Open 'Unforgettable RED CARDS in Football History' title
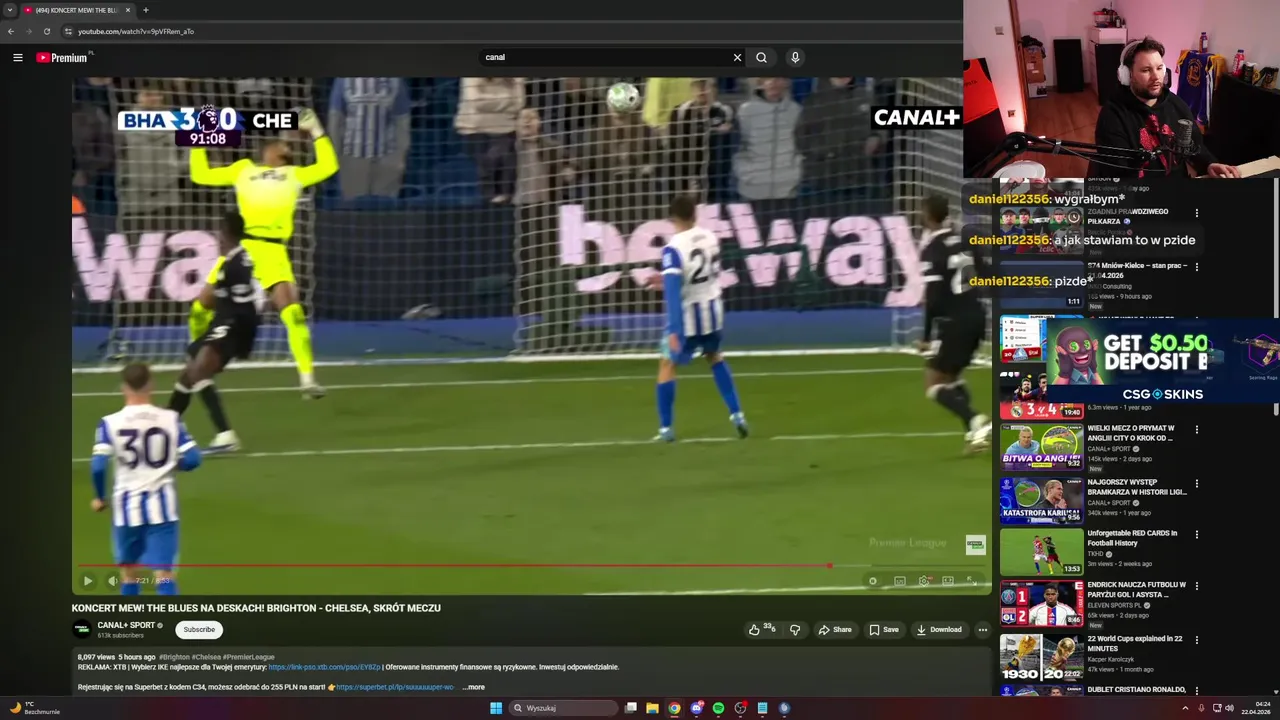Viewport: 1280px width, 720px height. pyautogui.click(x=1132, y=538)
